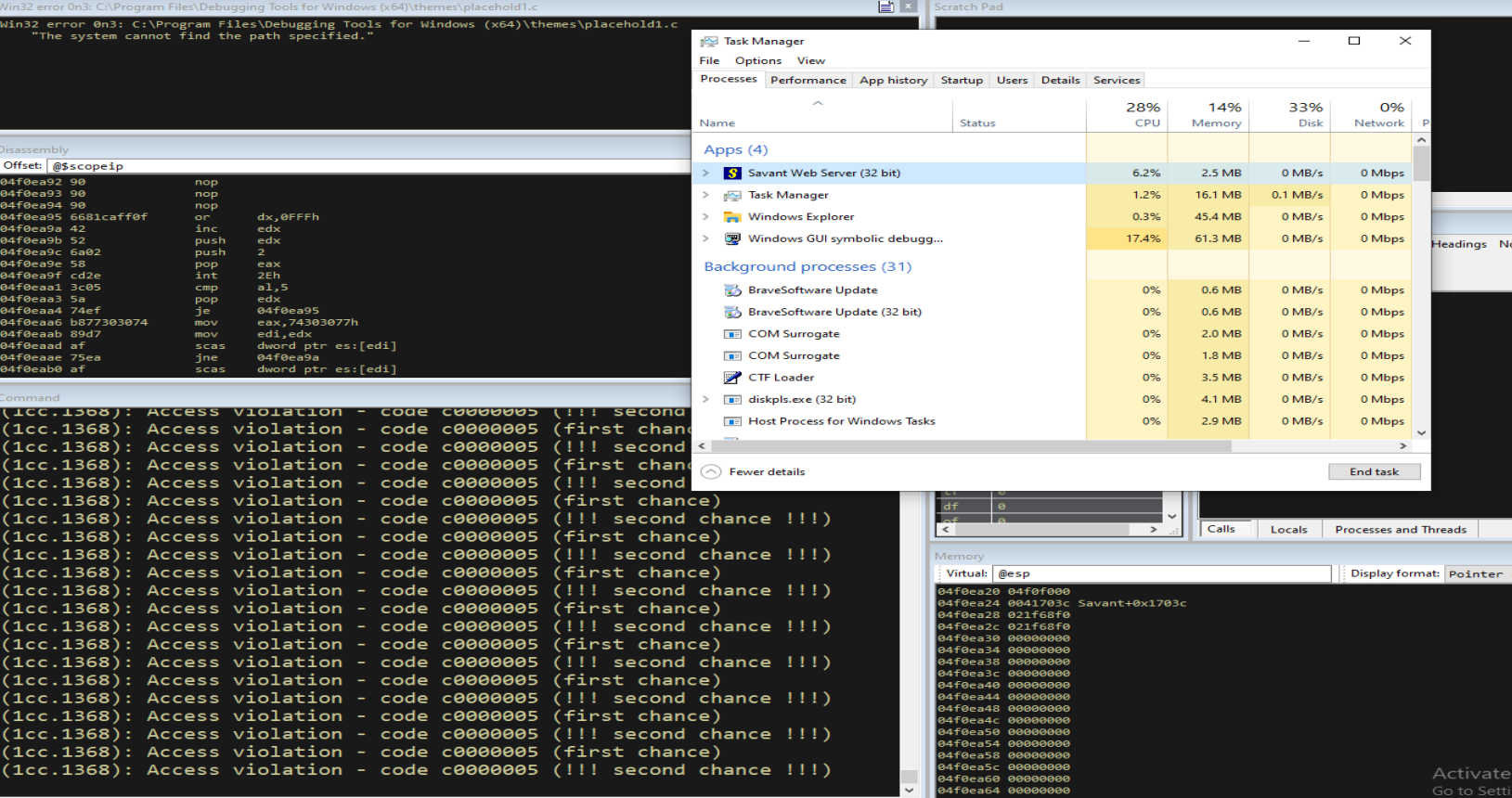The image size is (1512, 798).
Task: Click the Task Manager row icon in Apps
Action: click(732, 195)
